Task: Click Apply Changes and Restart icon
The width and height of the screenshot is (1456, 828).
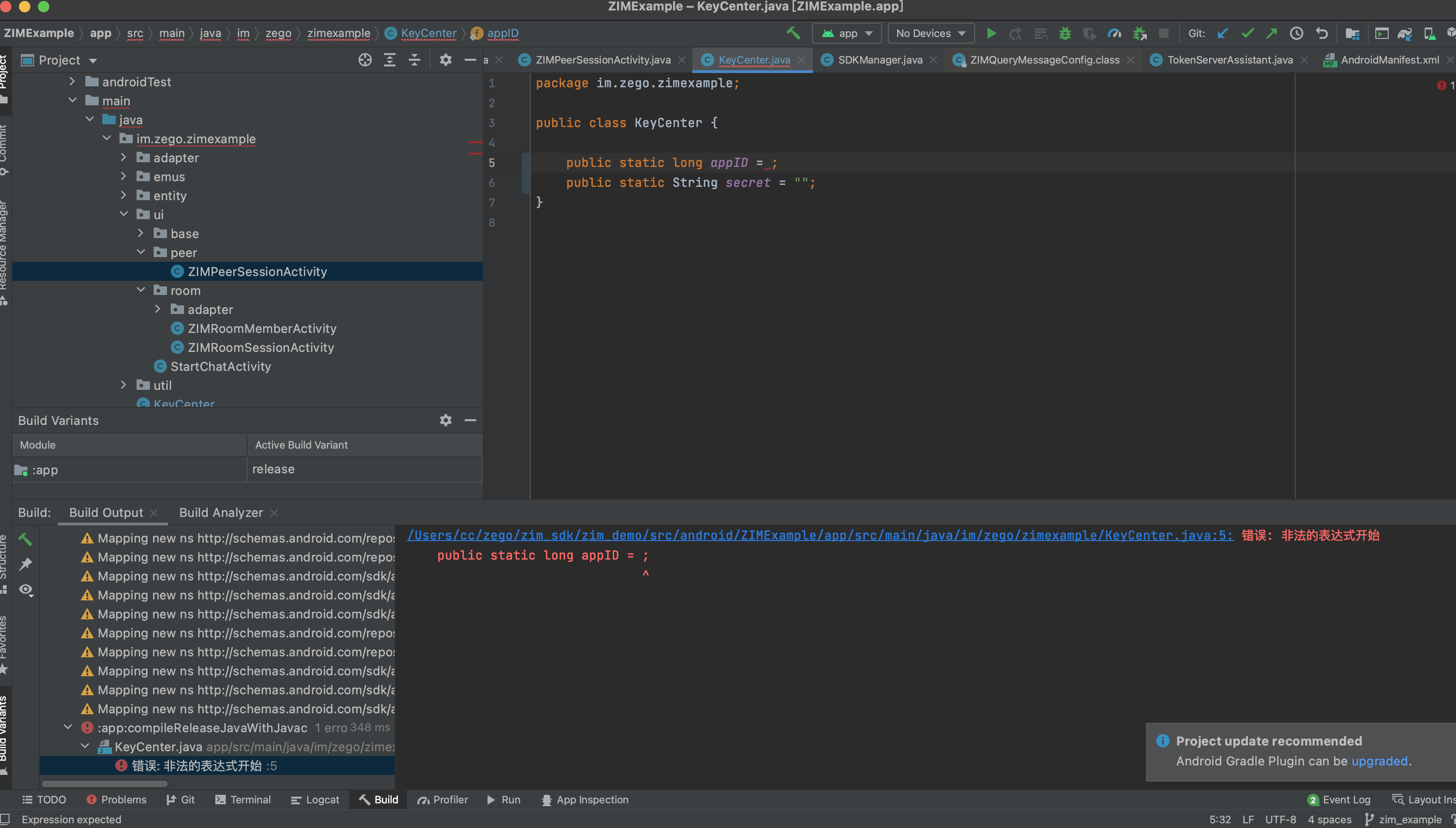Action: 1015,34
